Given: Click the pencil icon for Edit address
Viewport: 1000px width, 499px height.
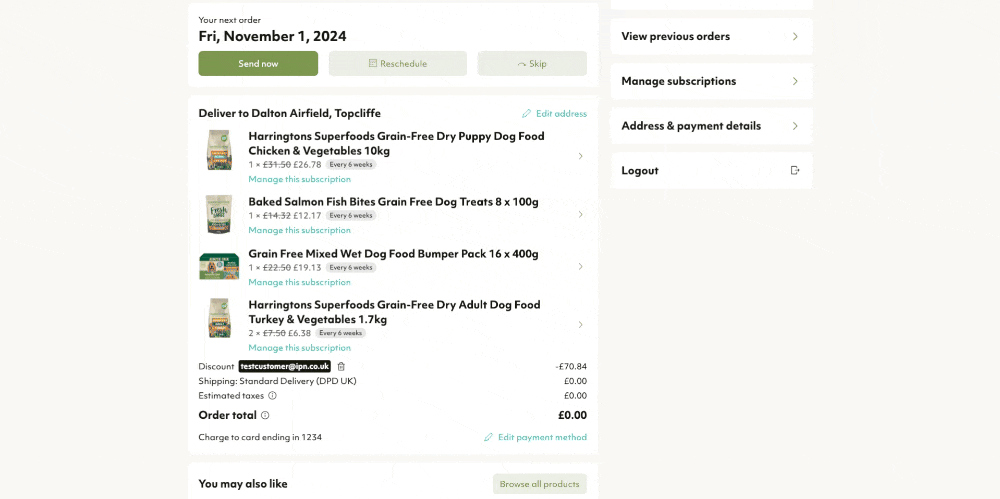Looking at the screenshot, I should (x=526, y=114).
